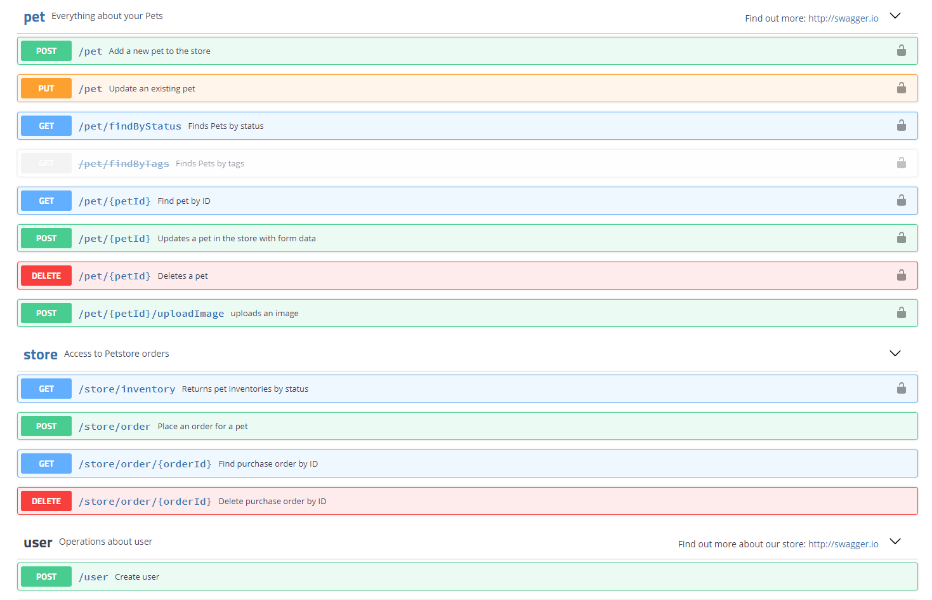932x600 pixels.
Task: Select the lock icon on GET /pet/{petId}
Action: tap(901, 200)
